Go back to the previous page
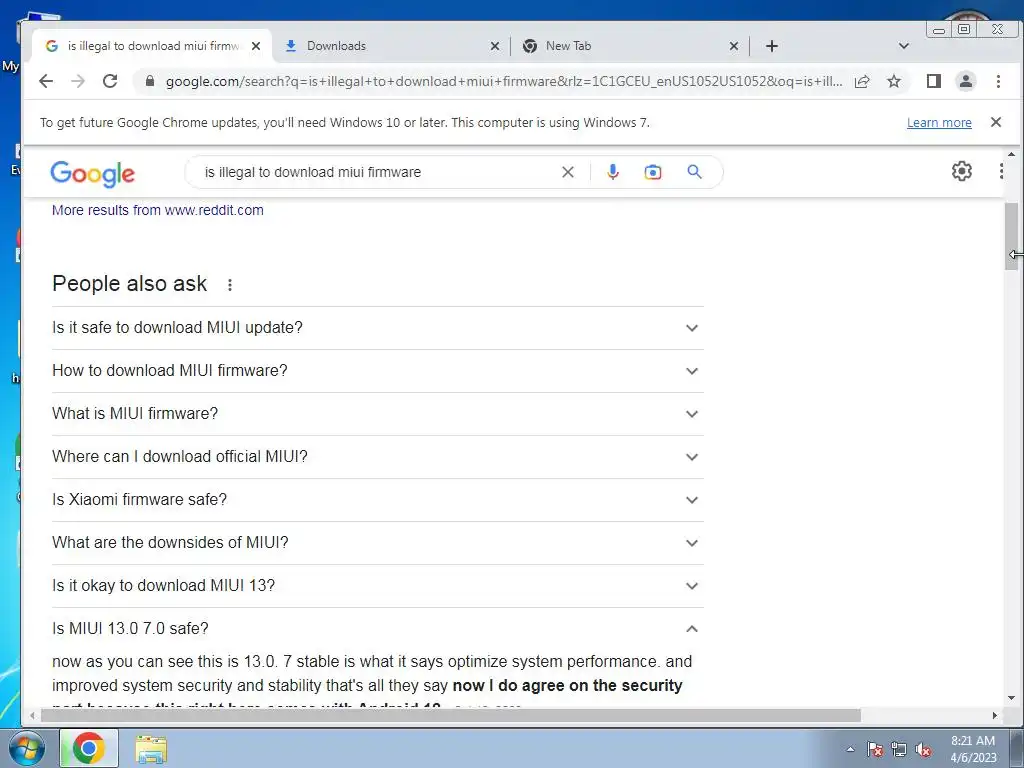Image resolution: width=1024 pixels, height=768 pixels. (46, 81)
